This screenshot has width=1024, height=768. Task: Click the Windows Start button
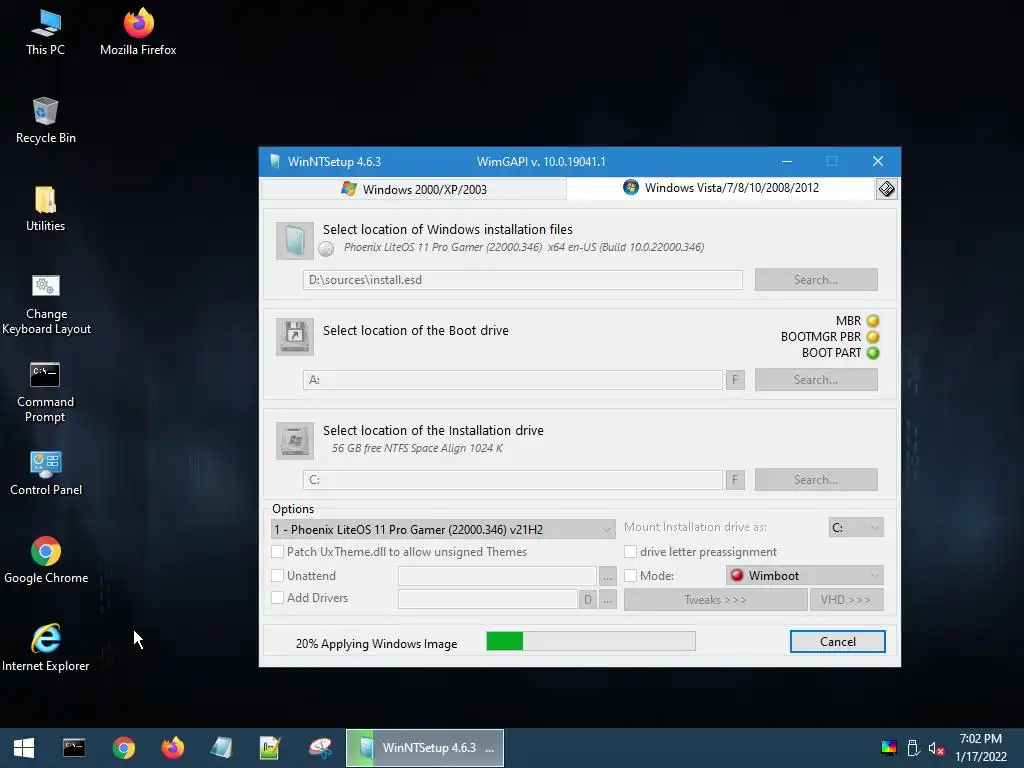point(24,748)
